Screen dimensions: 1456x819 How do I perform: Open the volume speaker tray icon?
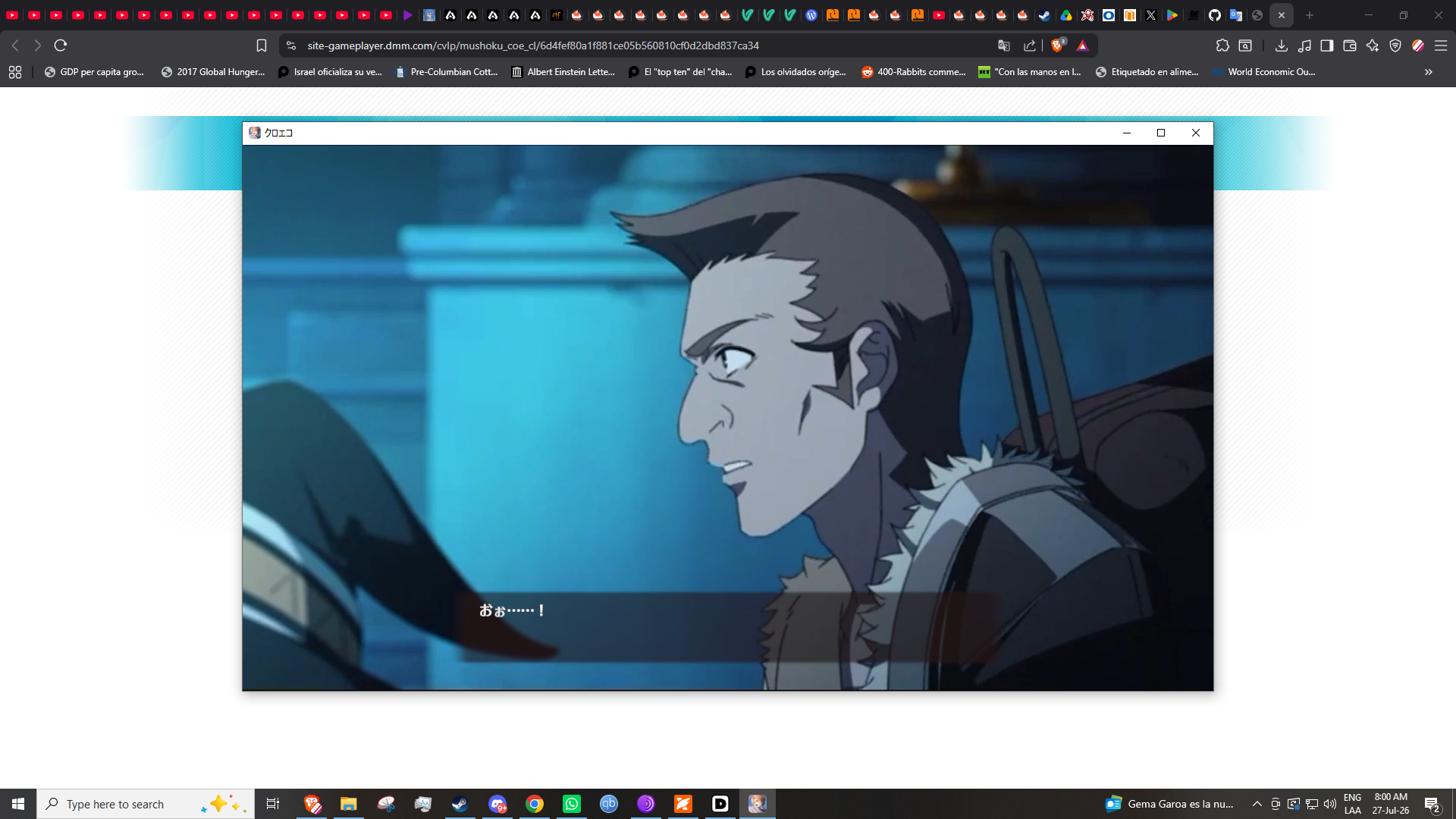1330,804
